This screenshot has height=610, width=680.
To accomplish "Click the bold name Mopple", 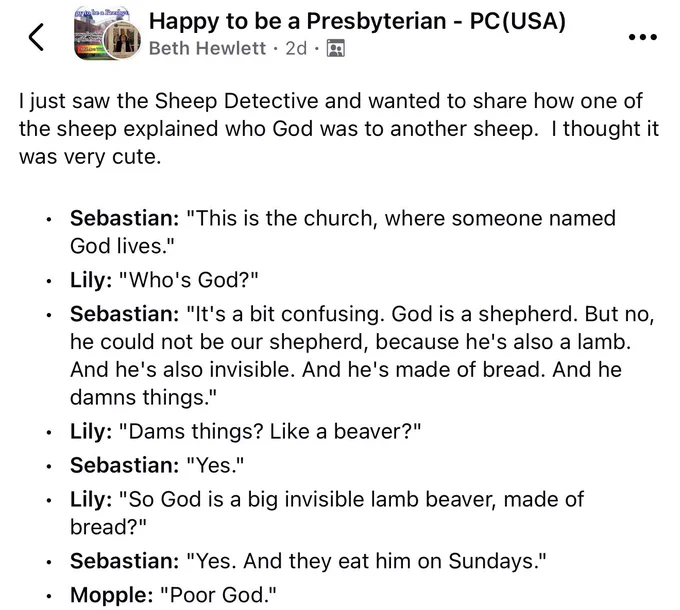I will tap(111, 595).
